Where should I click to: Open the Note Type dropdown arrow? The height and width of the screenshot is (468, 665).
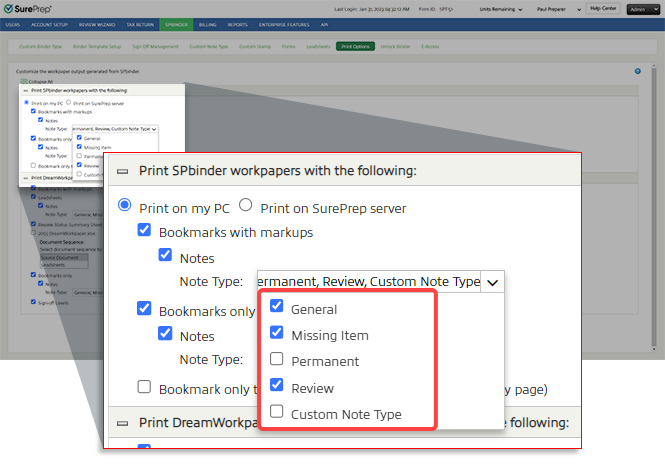(492, 282)
